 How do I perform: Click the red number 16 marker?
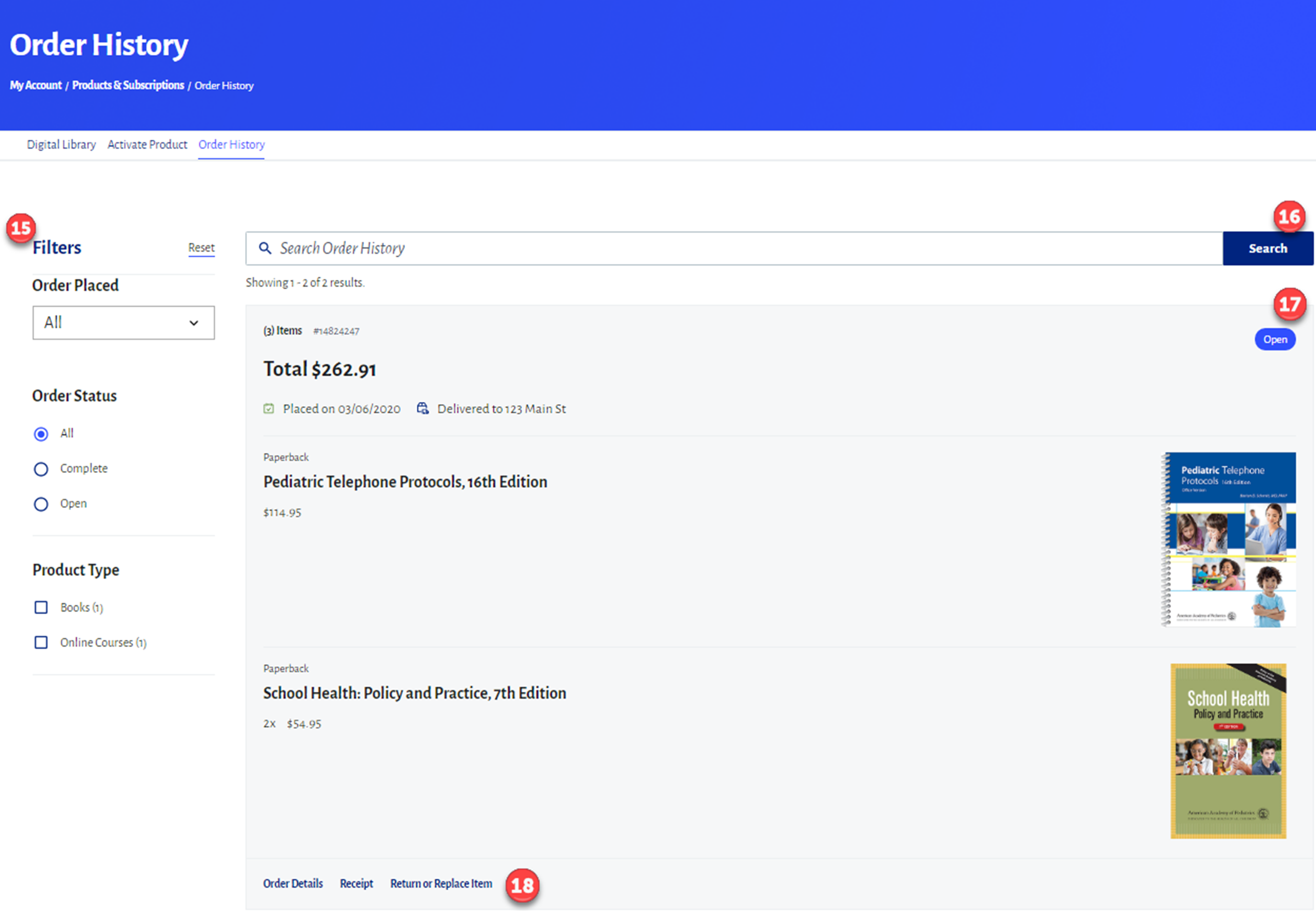coord(1289,217)
